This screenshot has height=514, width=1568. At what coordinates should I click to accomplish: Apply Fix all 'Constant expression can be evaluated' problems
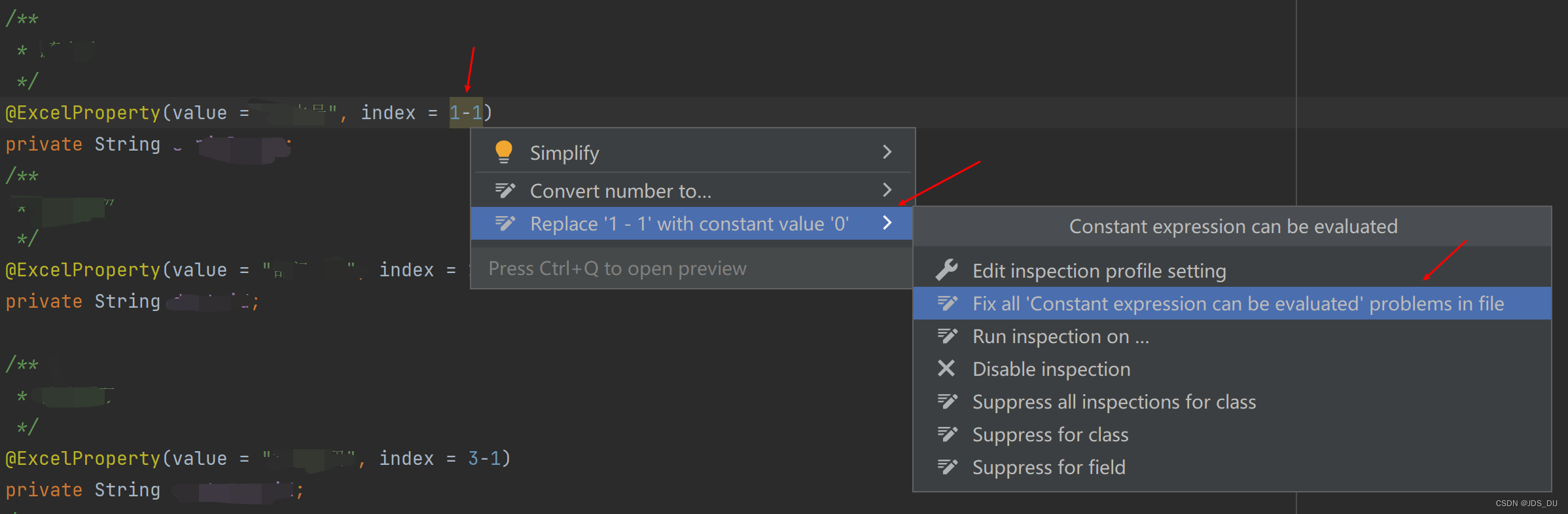click(x=1232, y=303)
